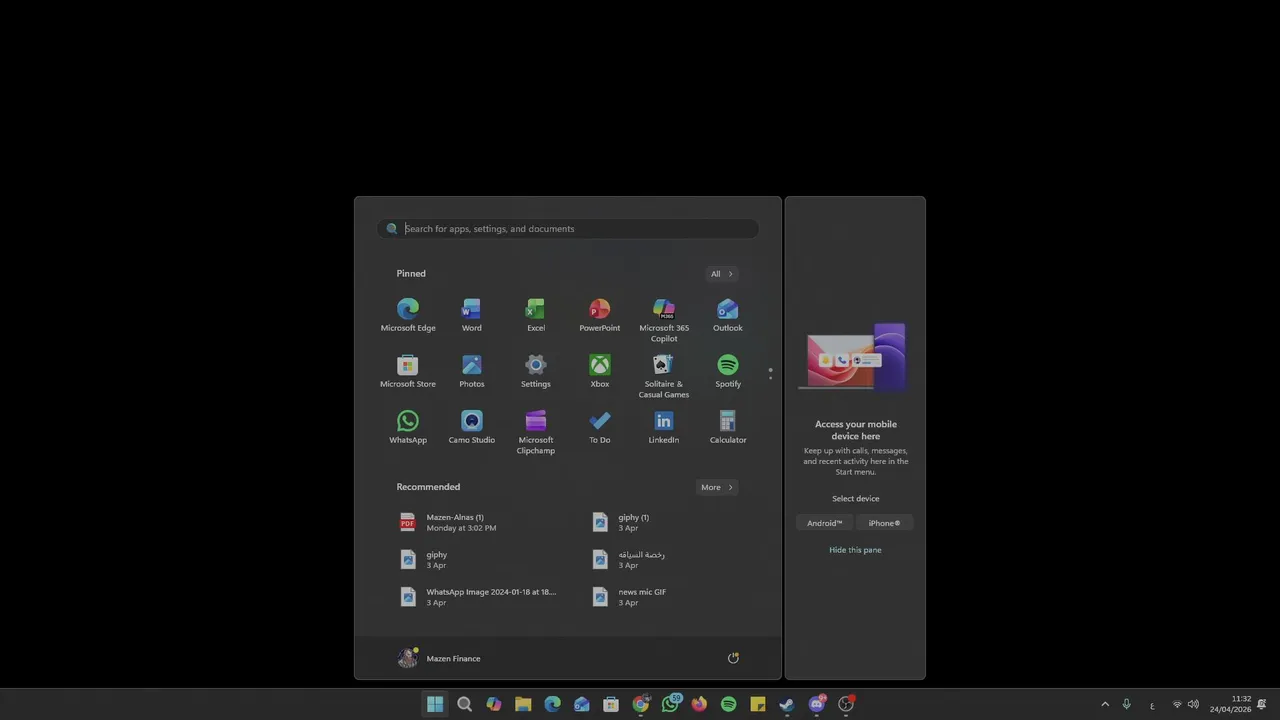The width and height of the screenshot is (1280, 720).
Task: Open the Mazen Finance user account menu
Action: [440, 658]
